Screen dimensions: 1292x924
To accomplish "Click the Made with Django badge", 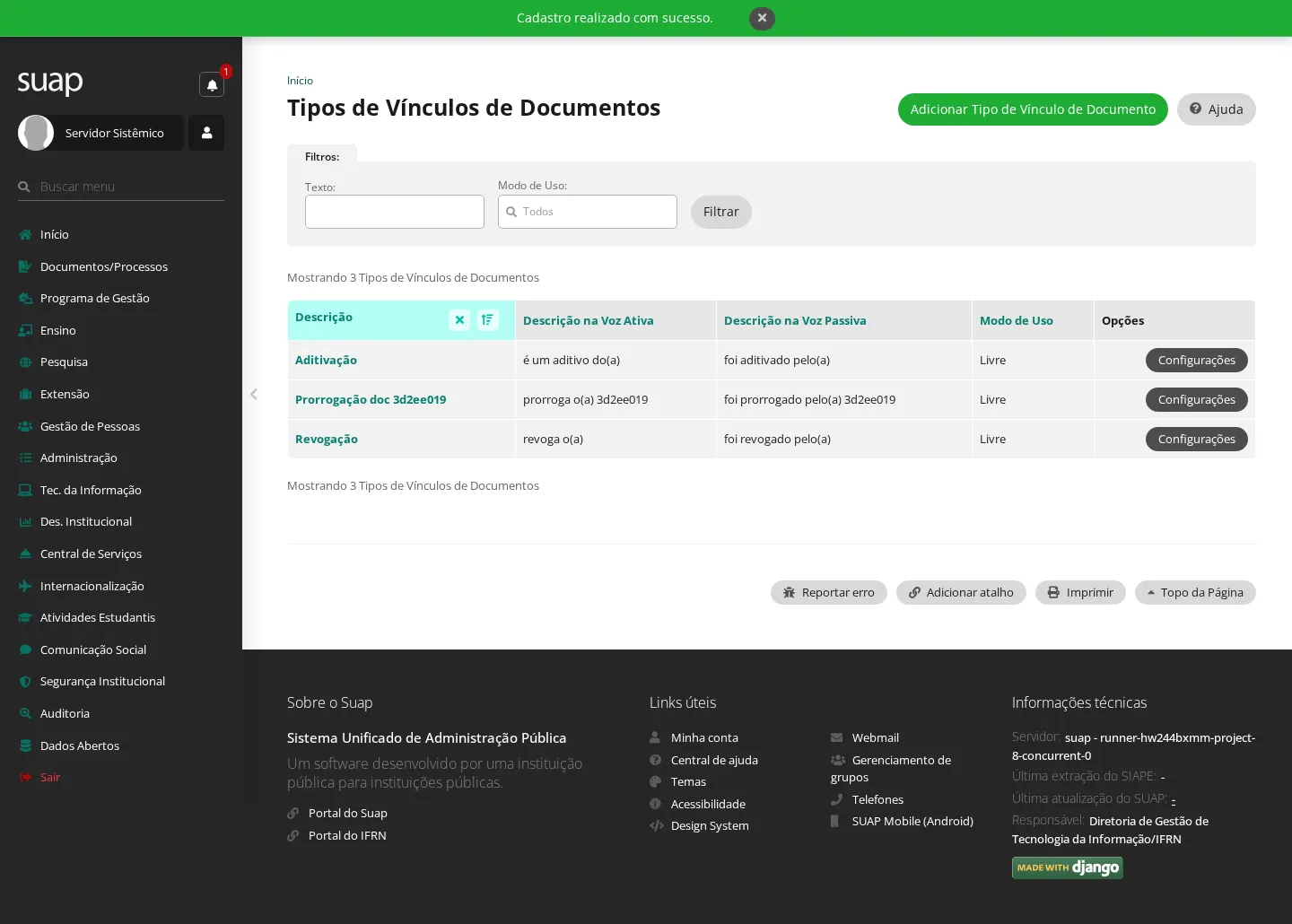I will [1068, 867].
